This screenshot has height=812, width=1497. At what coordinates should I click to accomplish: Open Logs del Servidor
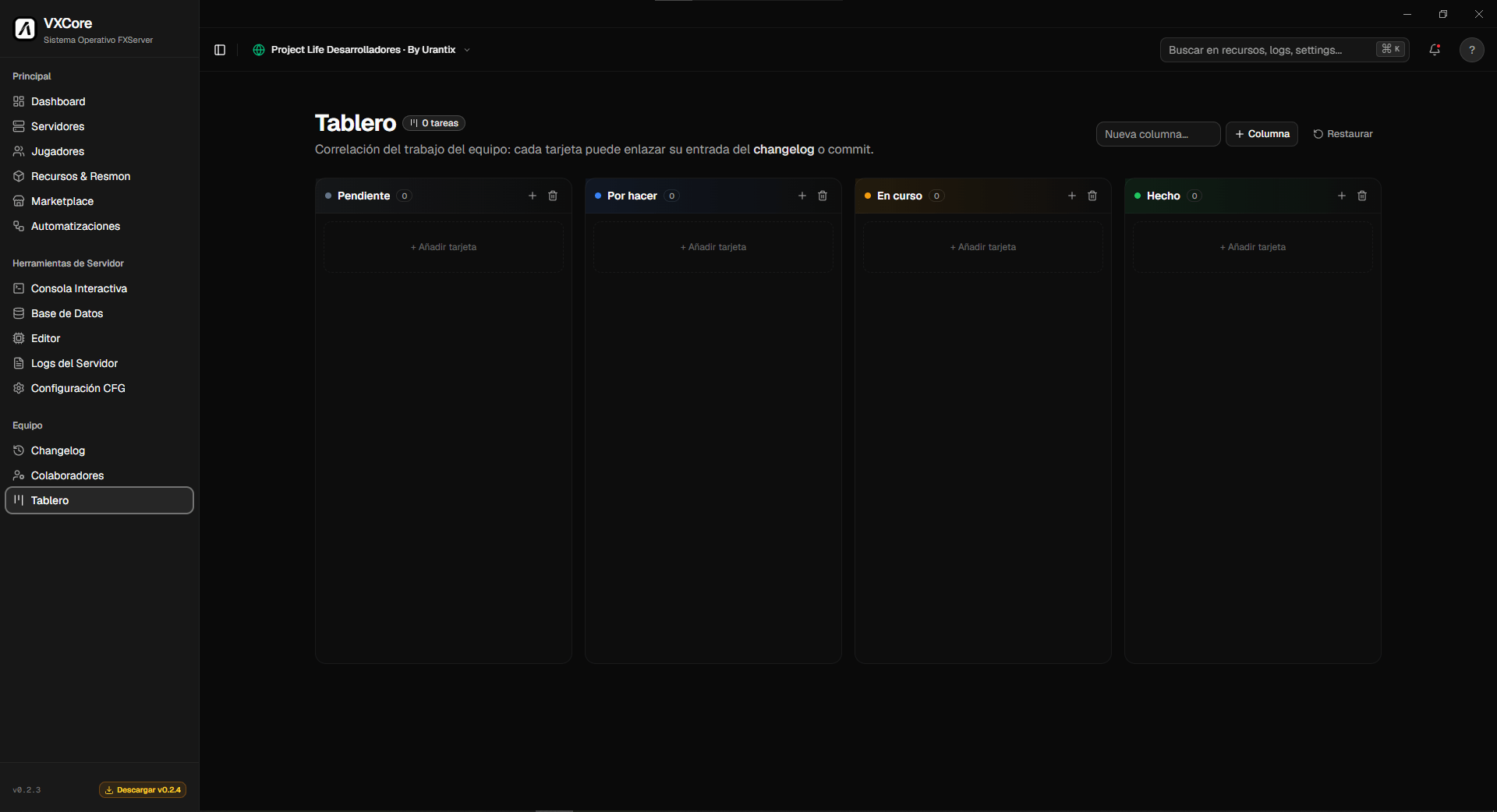pos(99,363)
